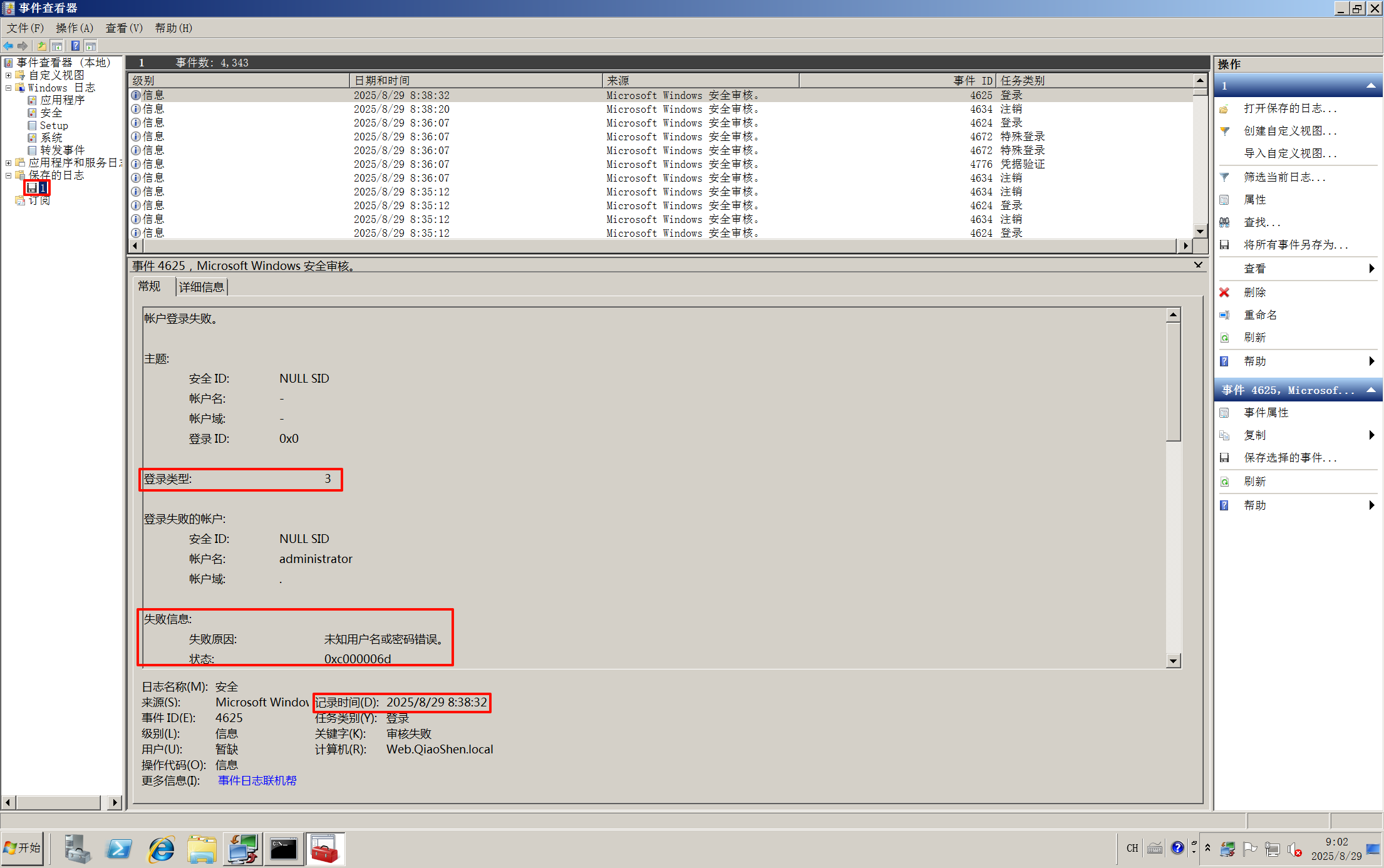
Task: Select the 安全 log in the tree
Action: 51,113
